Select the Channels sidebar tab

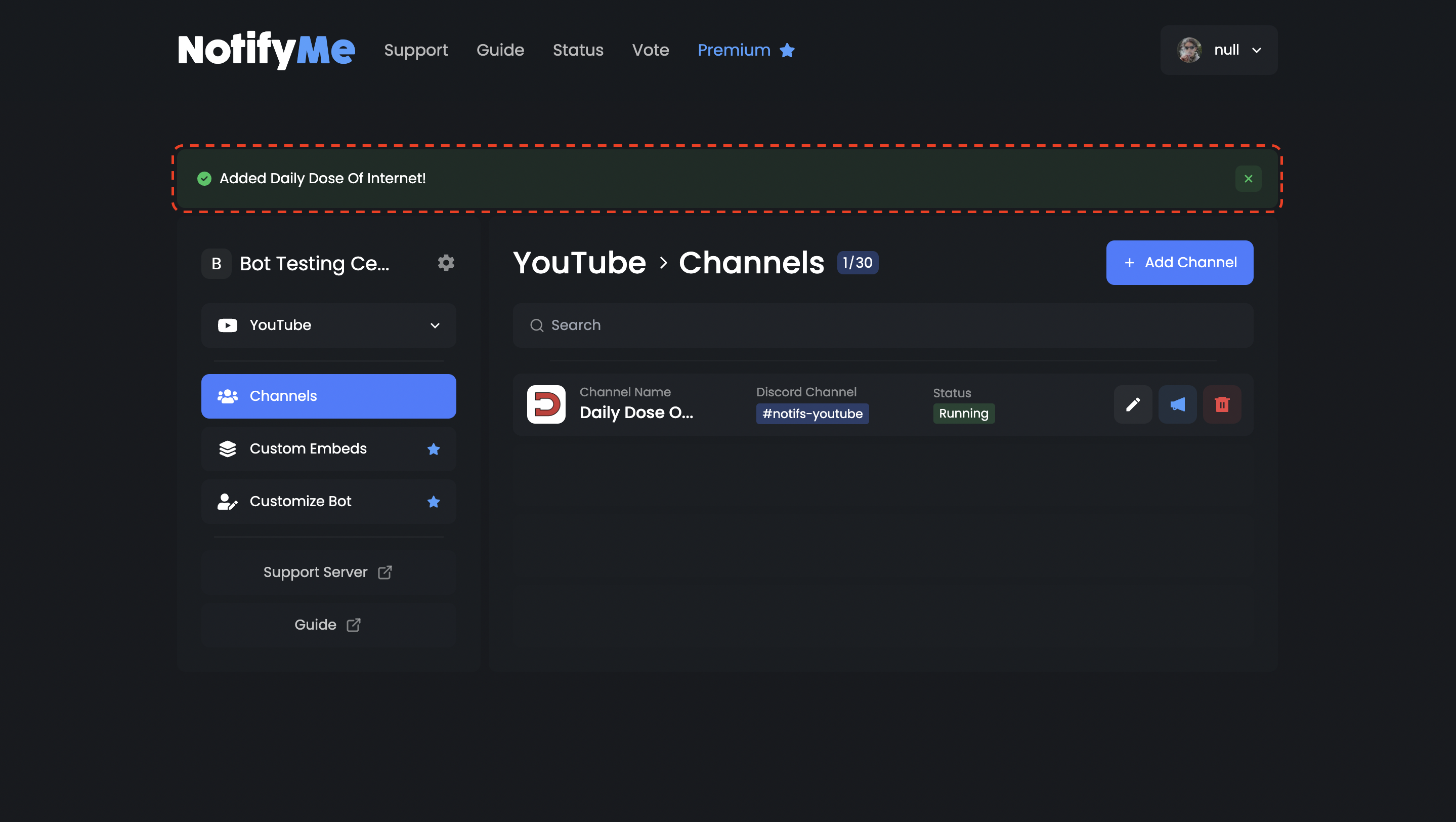[328, 396]
